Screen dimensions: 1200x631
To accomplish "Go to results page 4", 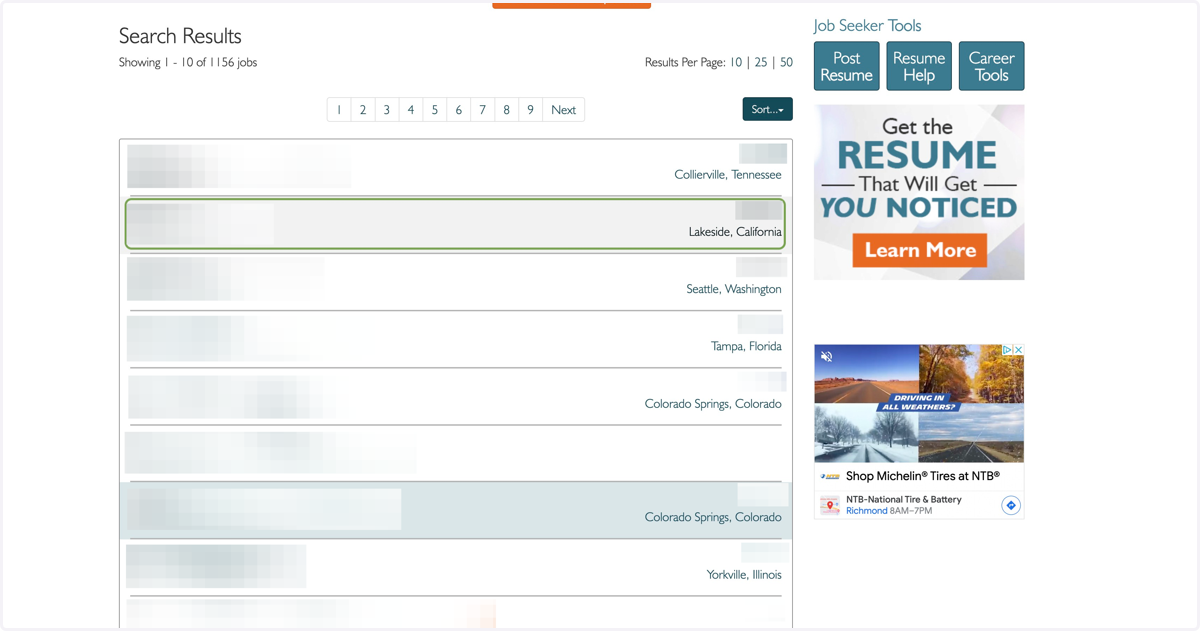I will coord(411,110).
